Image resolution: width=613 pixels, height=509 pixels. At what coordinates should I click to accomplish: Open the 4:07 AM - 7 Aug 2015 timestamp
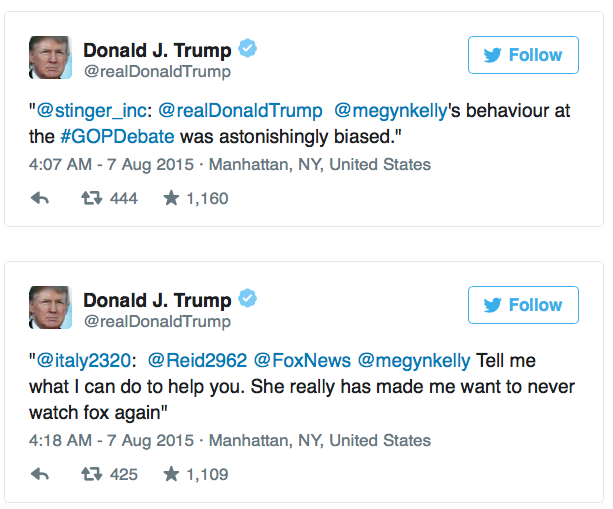(x=110, y=165)
